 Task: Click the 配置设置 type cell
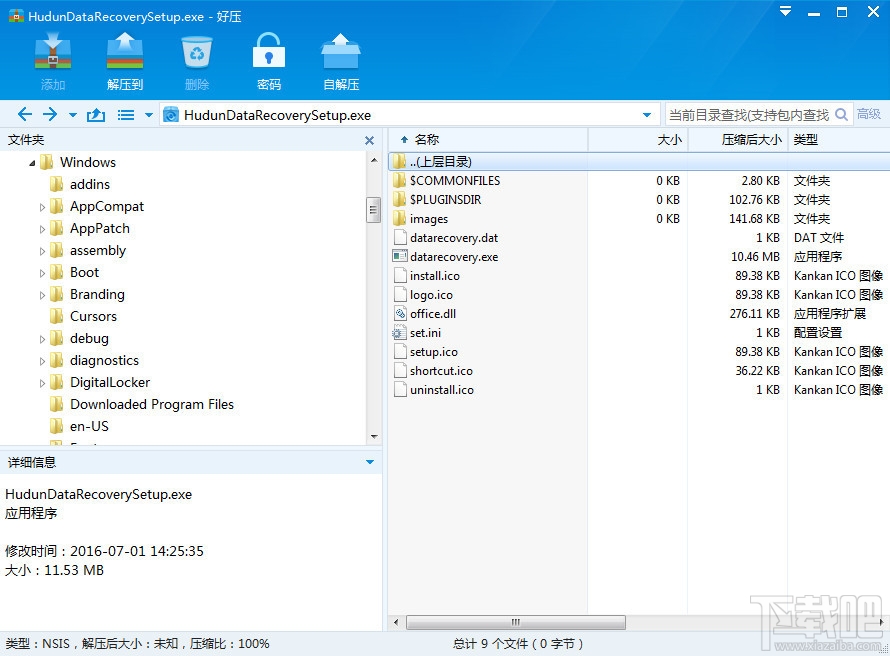(818, 333)
